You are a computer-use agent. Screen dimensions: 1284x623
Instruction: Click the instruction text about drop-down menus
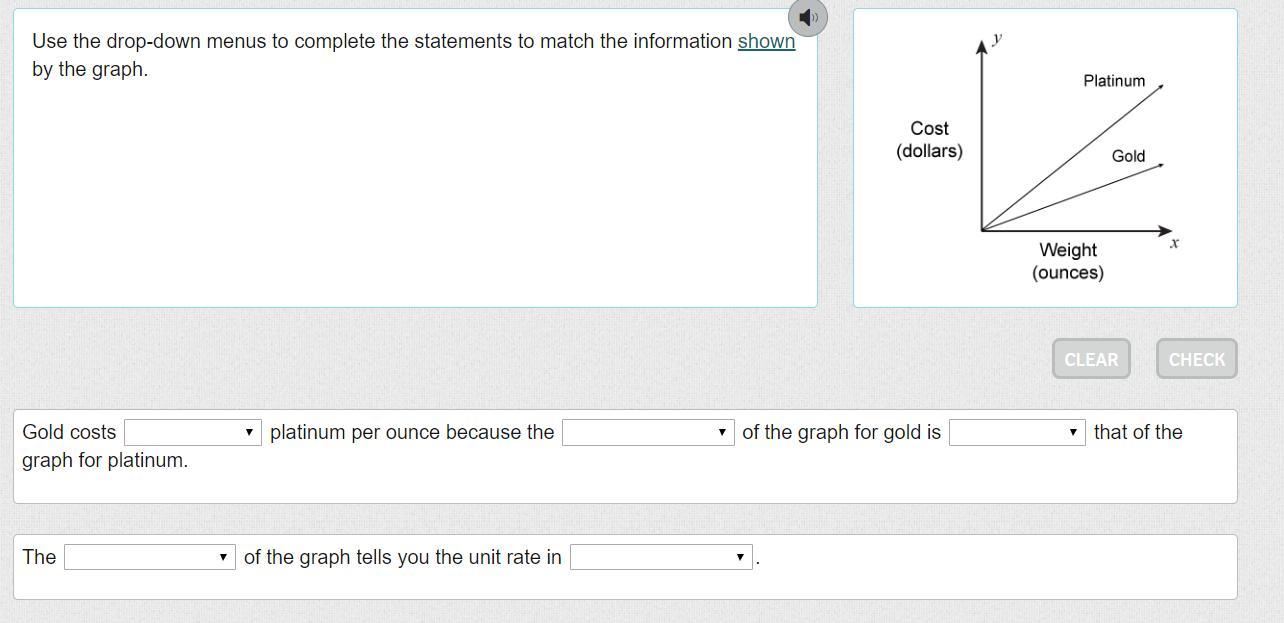384,42
